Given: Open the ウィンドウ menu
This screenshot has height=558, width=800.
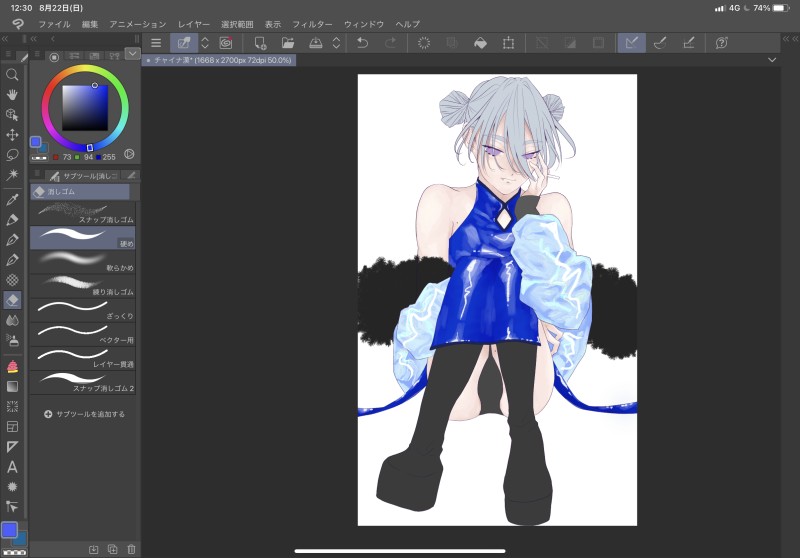Looking at the screenshot, I should (x=364, y=24).
